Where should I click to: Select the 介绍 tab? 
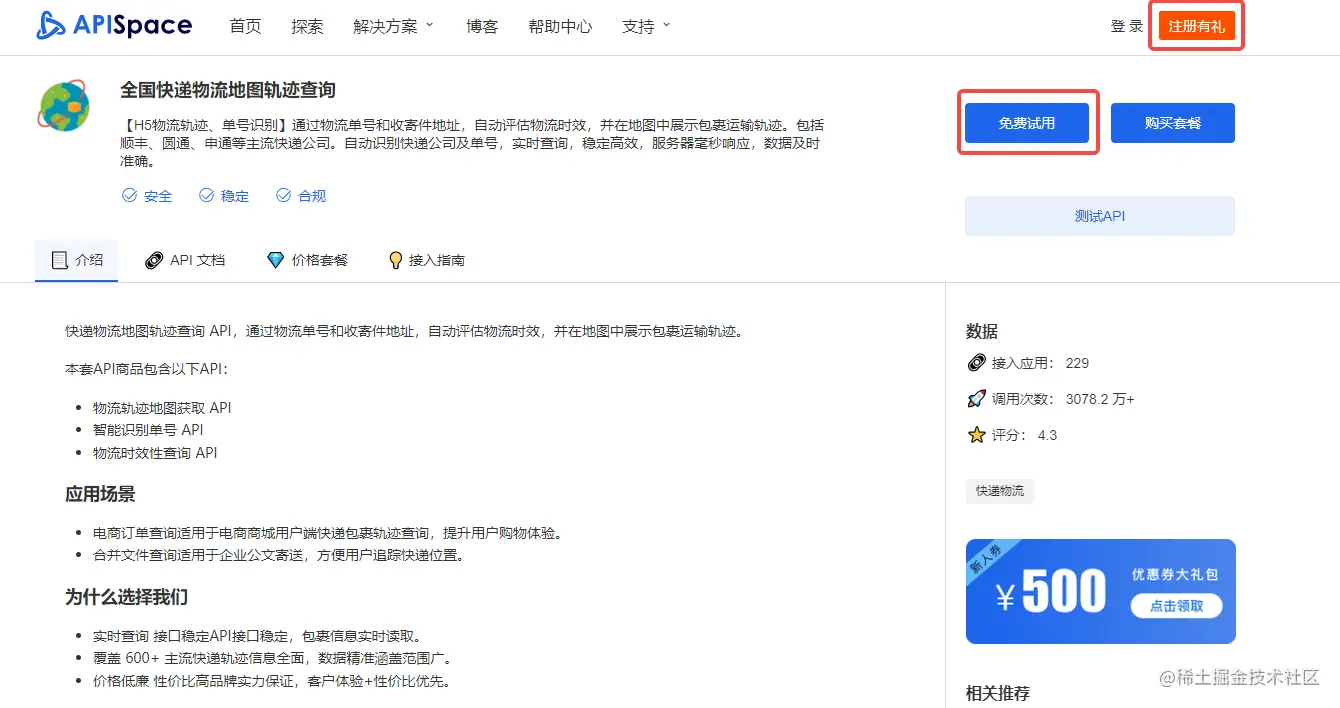(x=77, y=260)
